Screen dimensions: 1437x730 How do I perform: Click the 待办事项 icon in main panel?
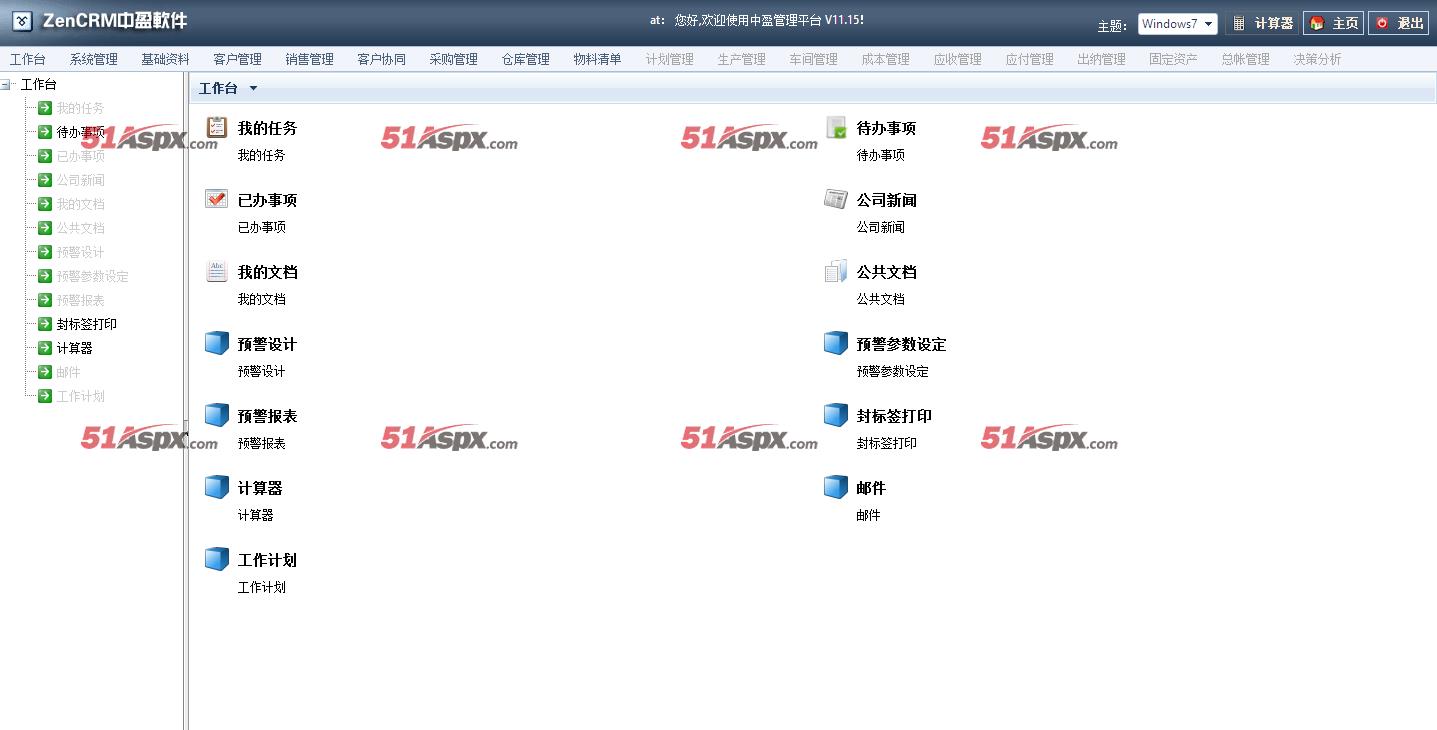pyautogui.click(x=835, y=128)
